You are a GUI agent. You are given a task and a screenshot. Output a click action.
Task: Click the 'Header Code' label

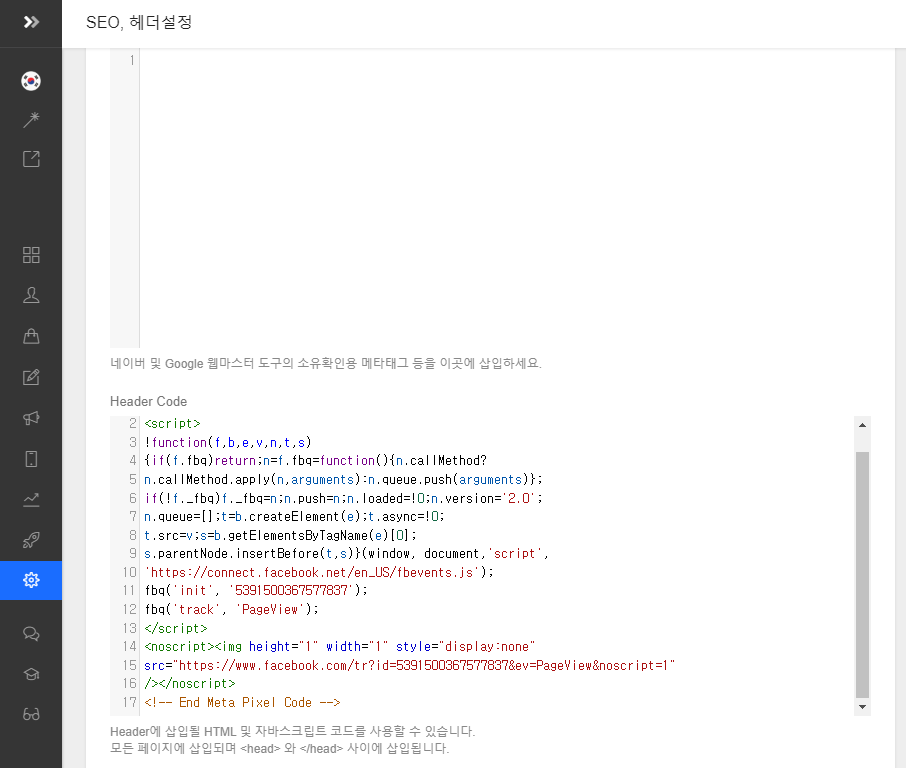pos(148,402)
